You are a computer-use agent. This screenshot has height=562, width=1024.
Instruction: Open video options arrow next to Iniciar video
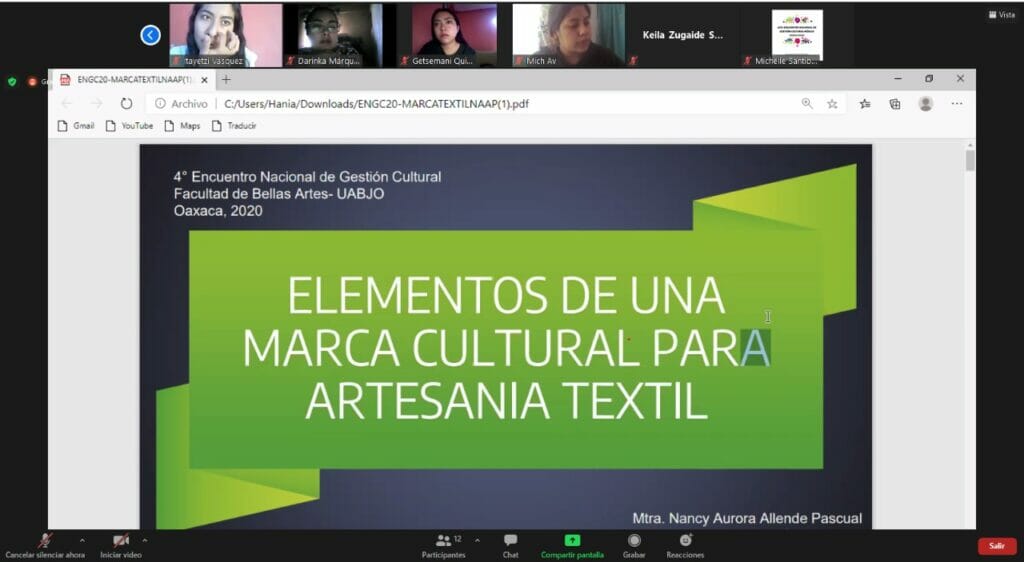tap(145, 540)
